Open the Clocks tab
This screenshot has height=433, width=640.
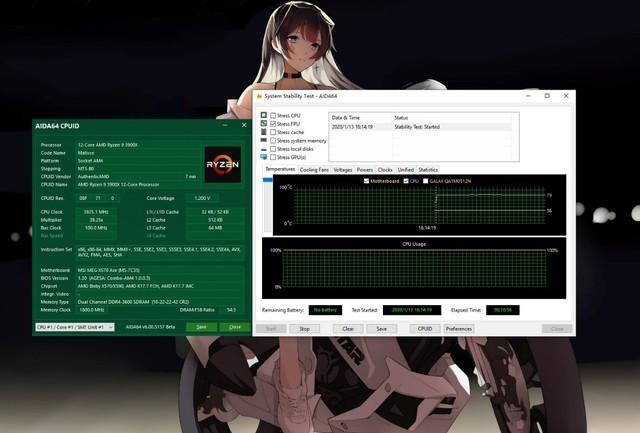(x=385, y=170)
